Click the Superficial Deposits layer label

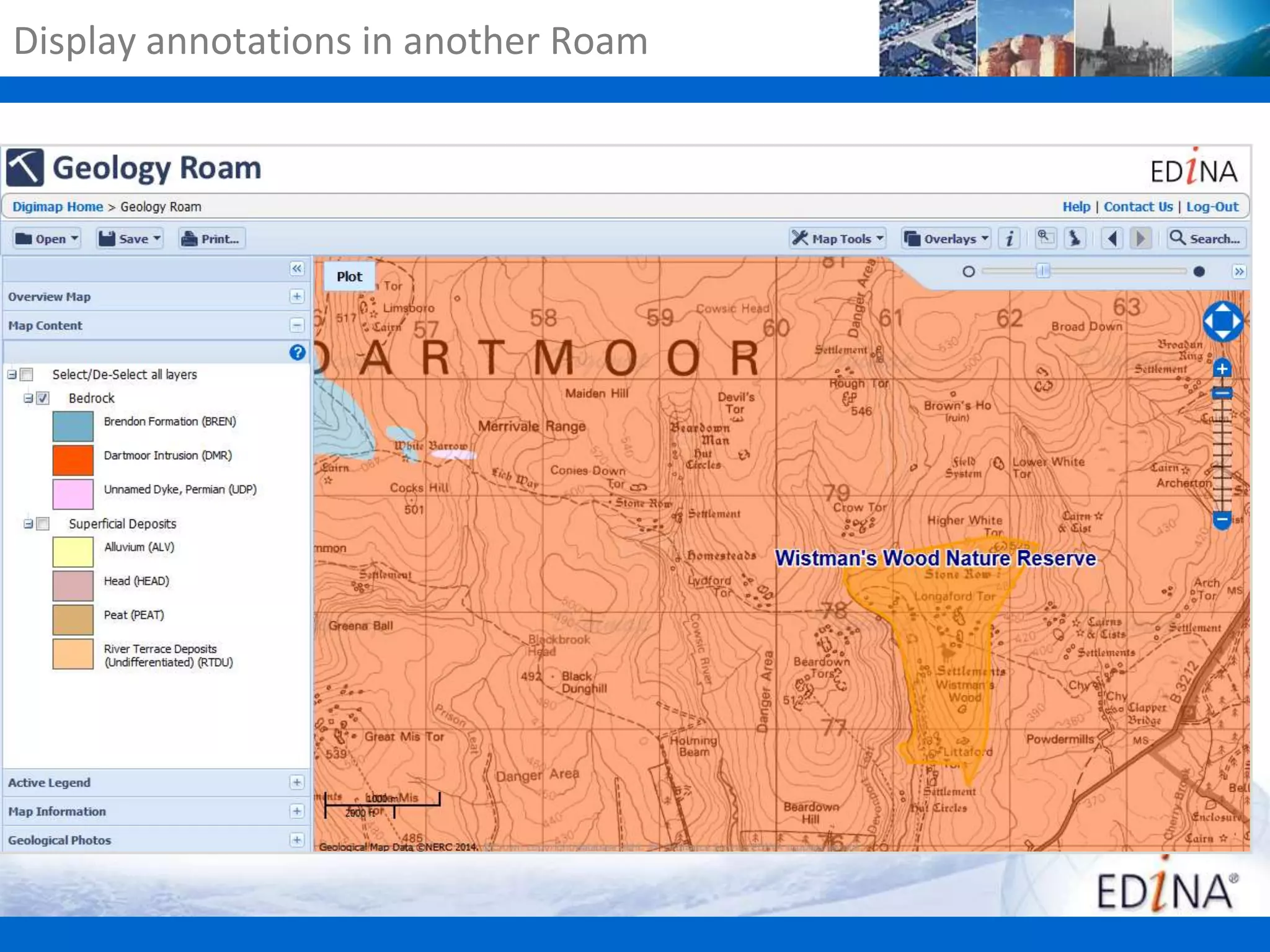[x=123, y=524]
